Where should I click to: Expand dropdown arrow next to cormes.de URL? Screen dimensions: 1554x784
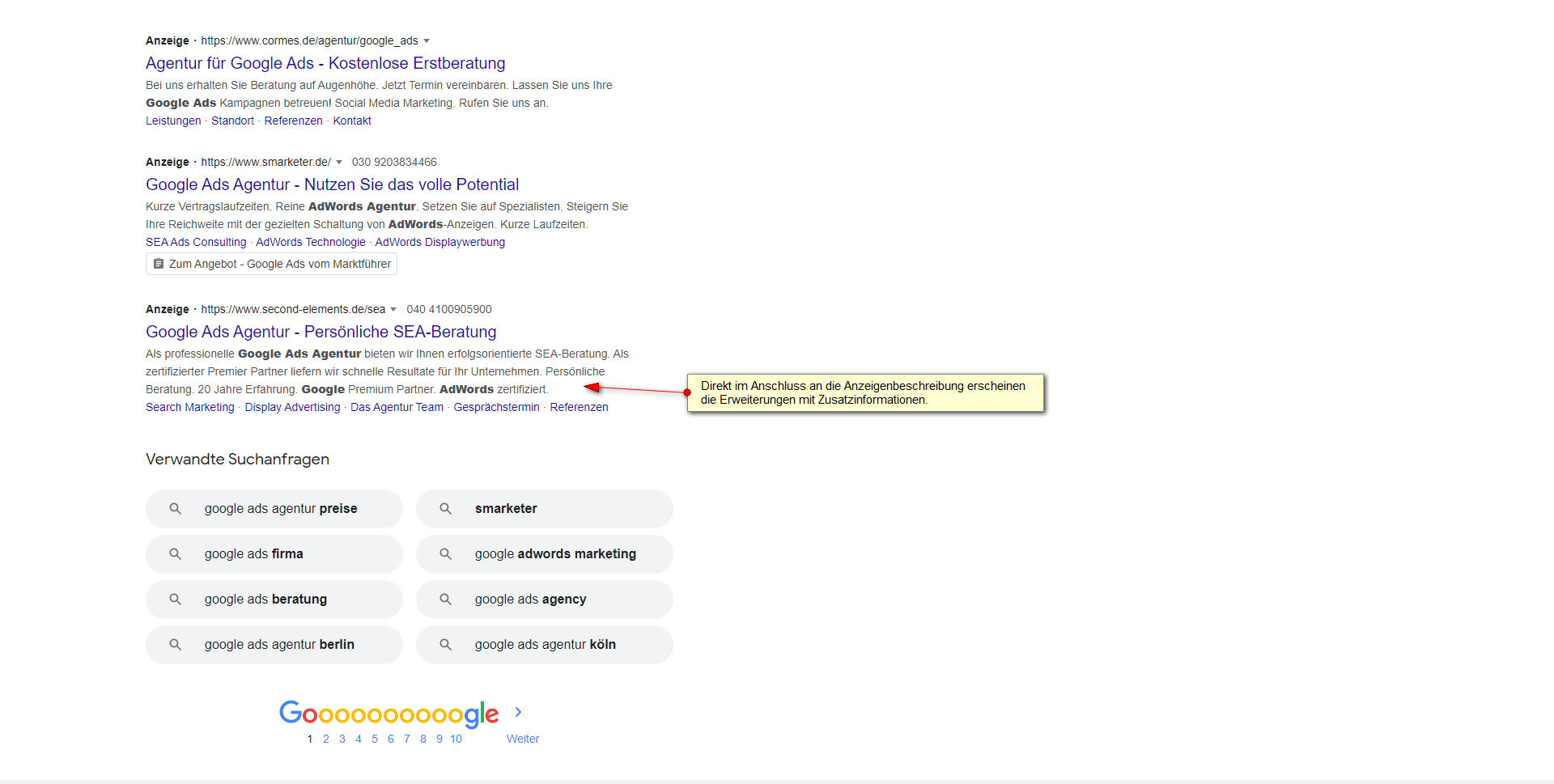[427, 40]
